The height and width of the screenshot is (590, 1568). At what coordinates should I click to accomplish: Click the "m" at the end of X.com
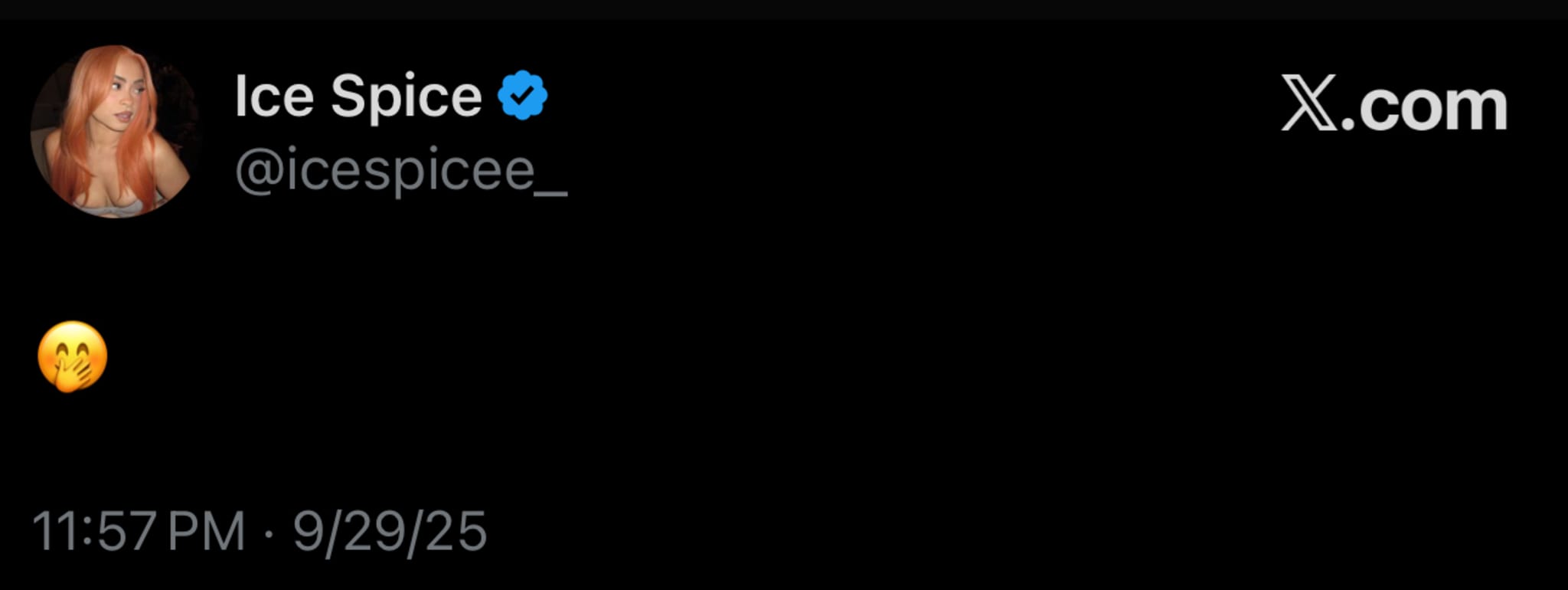(x=1479, y=107)
